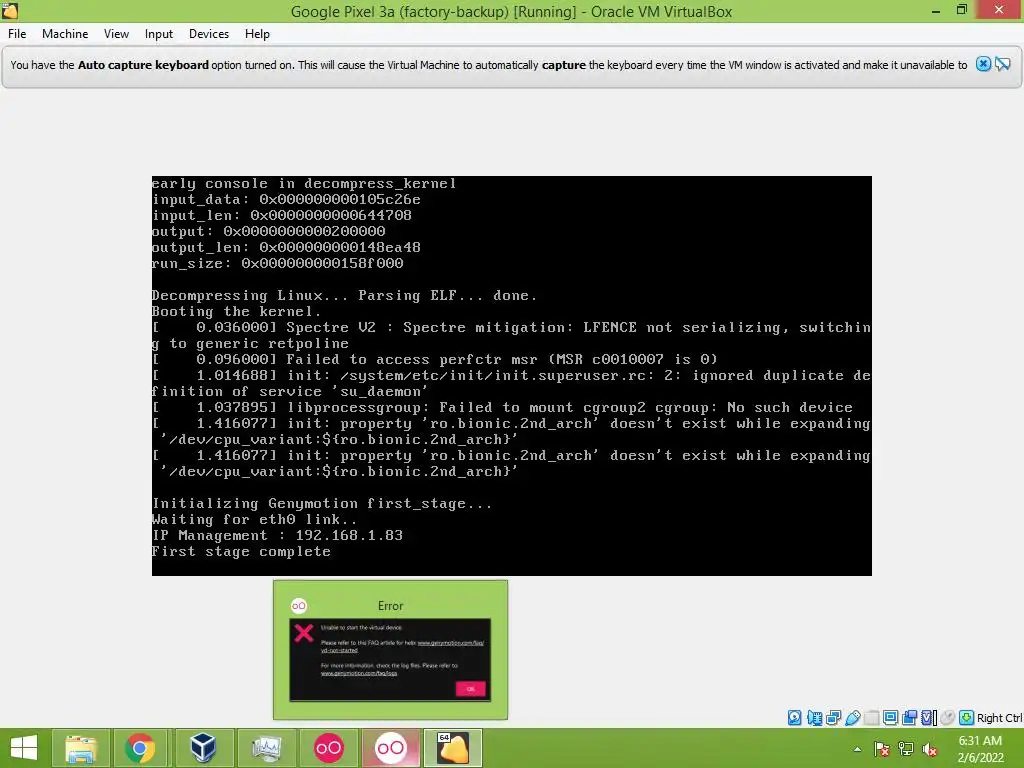Screen dimensions: 1024x768
Task: Click the green arrow keyboard capture indicator
Action: [967, 718]
